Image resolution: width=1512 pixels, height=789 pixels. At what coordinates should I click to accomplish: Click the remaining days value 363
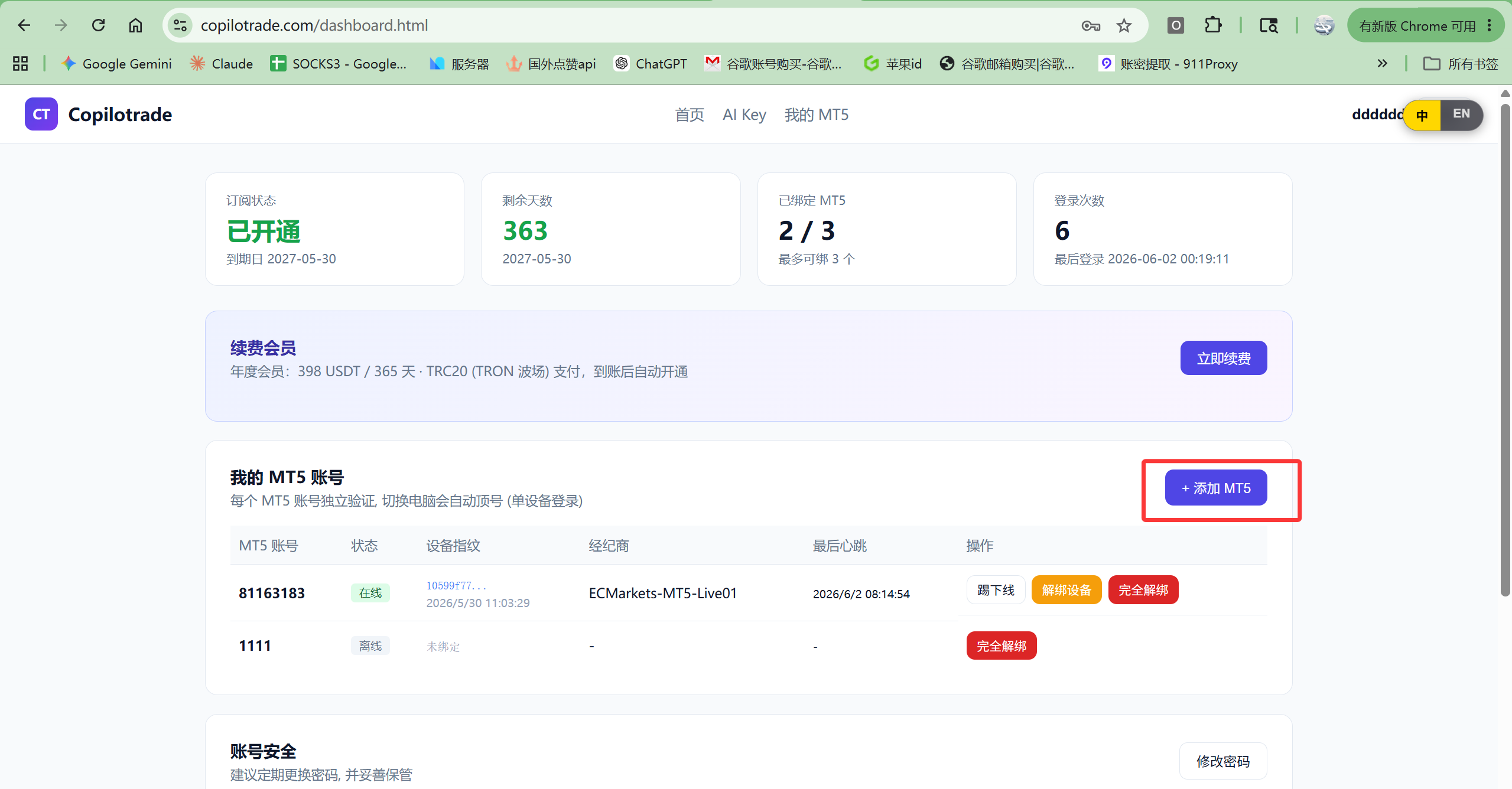click(525, 230)
